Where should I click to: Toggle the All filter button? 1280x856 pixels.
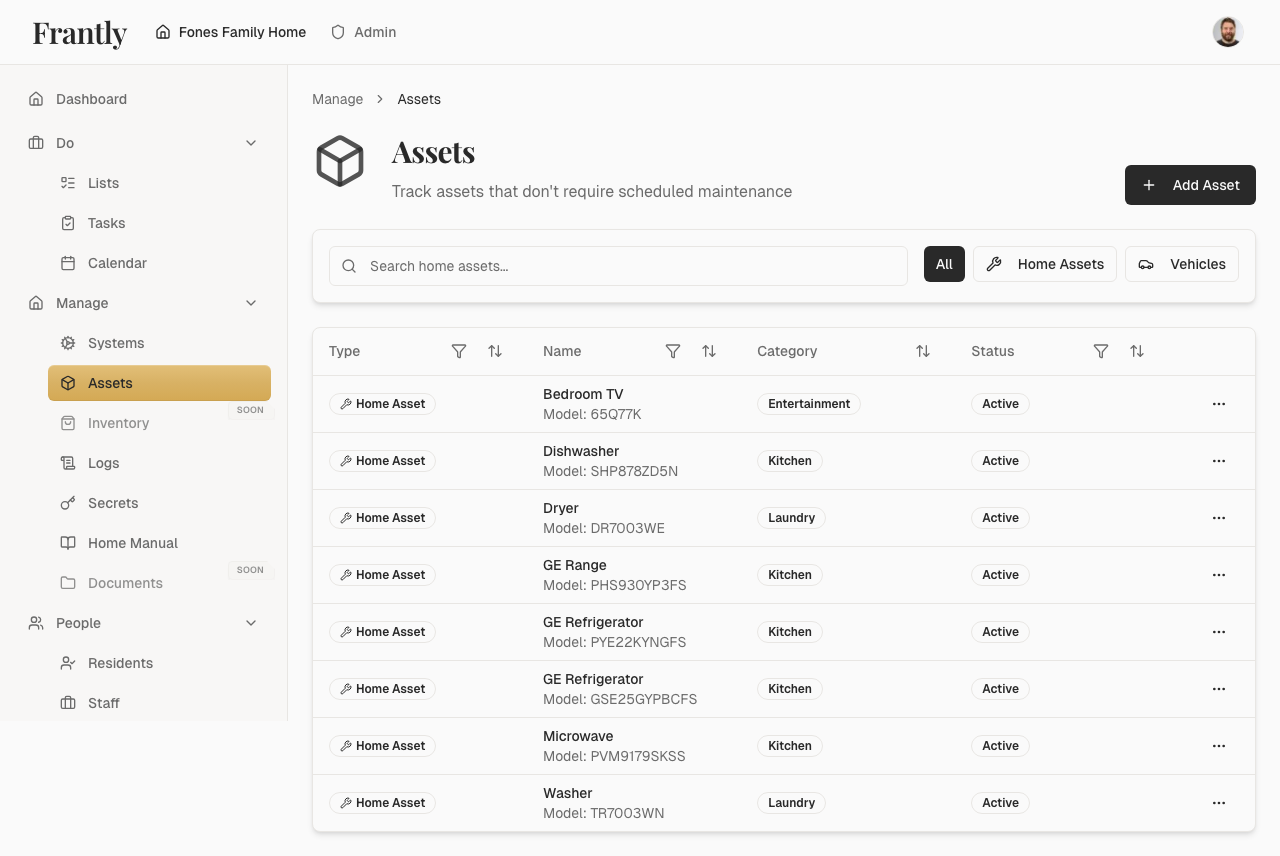[x=944, y=264]
